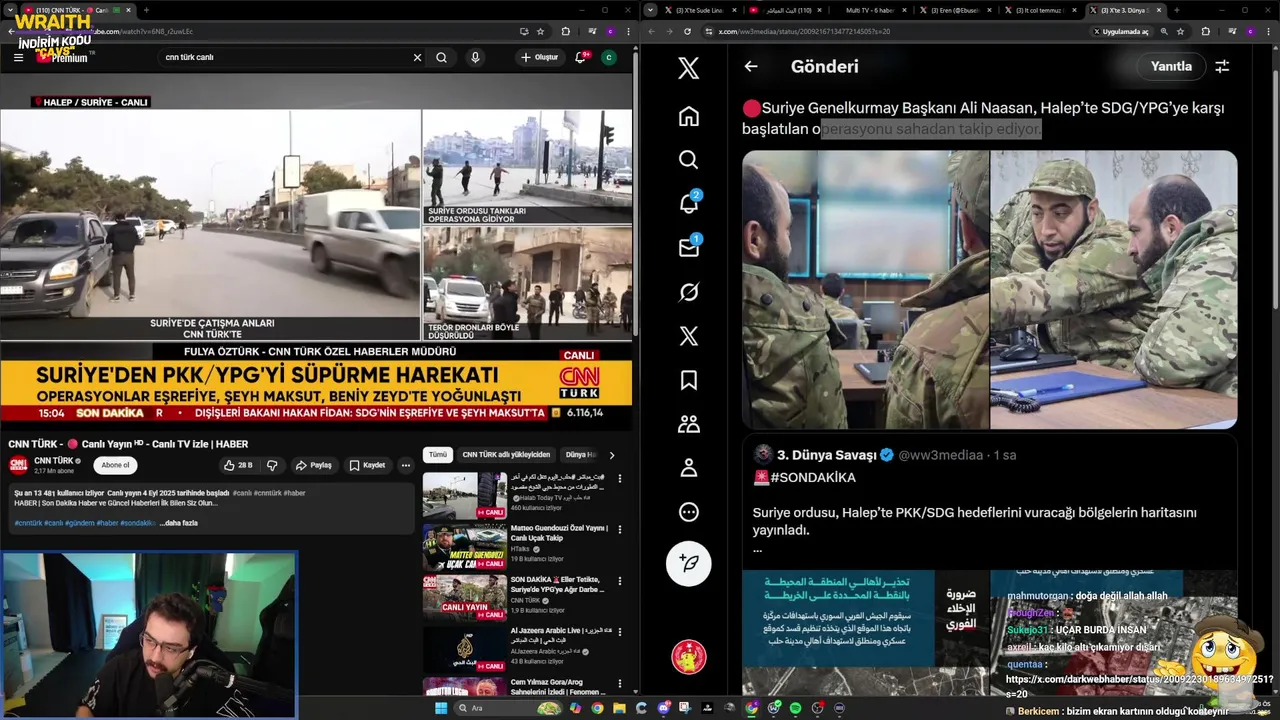The width and height of the screenshot is (1280, 720).
Task: Open X messages envelope icon
Action: click(x=688, y=248)
